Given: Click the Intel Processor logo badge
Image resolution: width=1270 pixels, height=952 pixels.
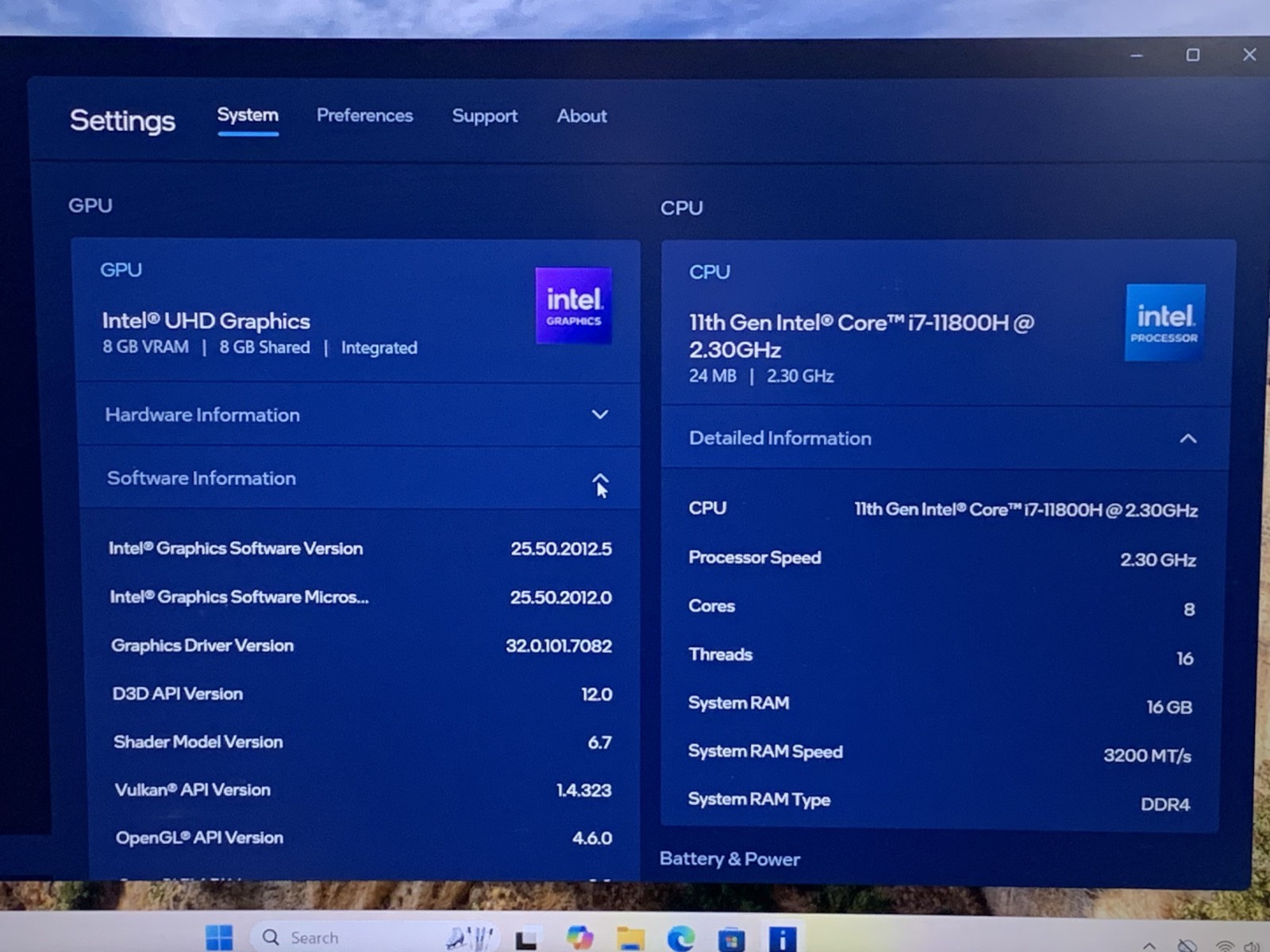Looking at the screenshot, I should (1164, 322).
